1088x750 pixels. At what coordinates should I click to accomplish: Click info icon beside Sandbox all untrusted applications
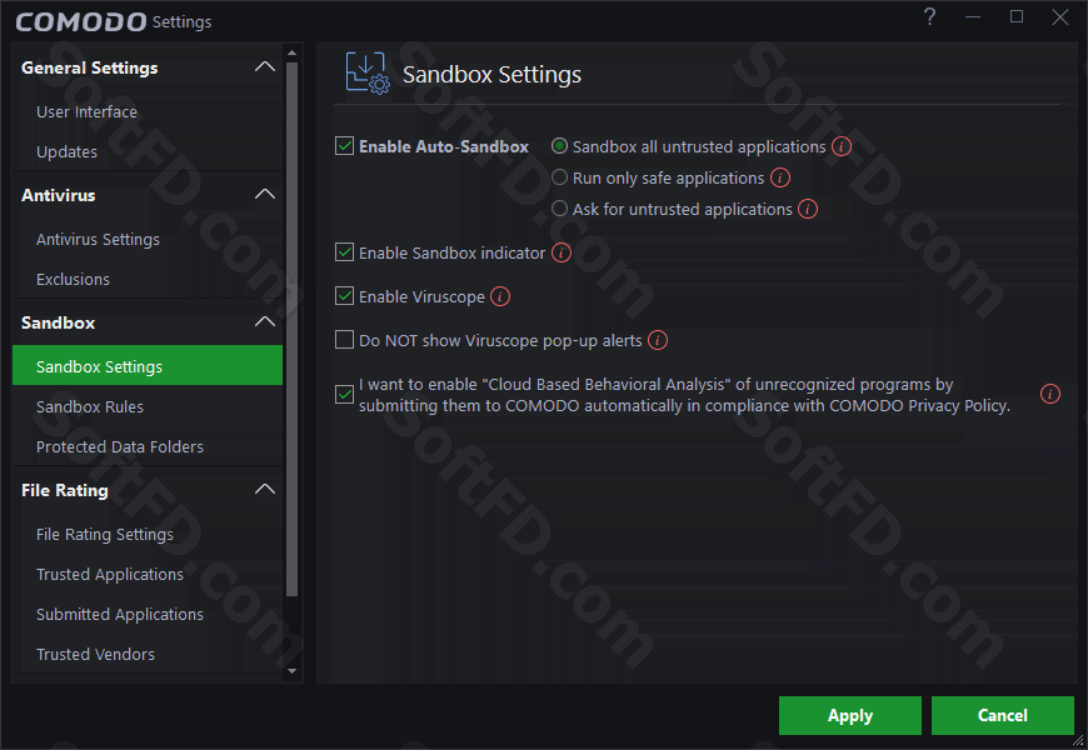pos(841,146)
